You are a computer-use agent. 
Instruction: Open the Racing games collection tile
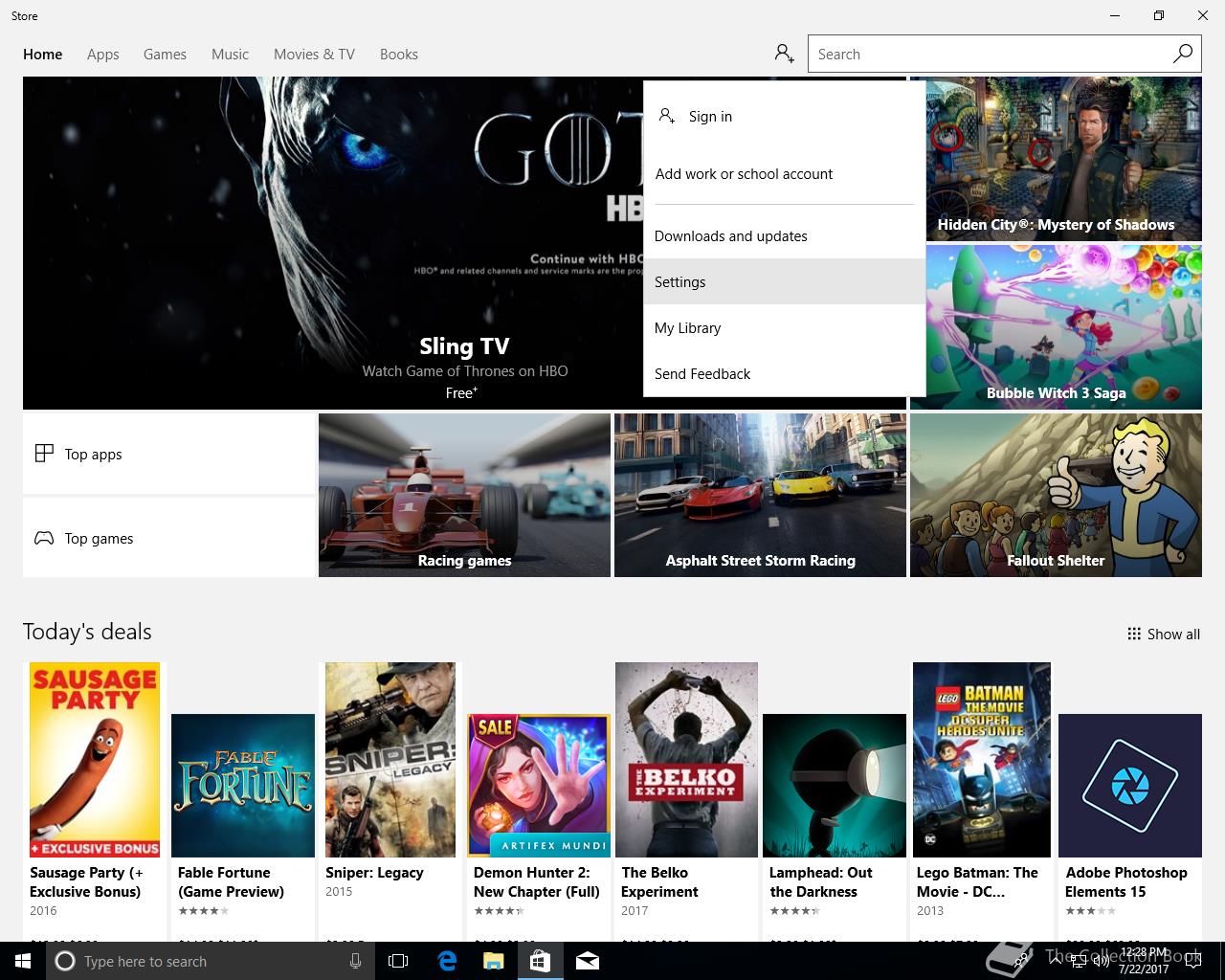click(464, 495)
